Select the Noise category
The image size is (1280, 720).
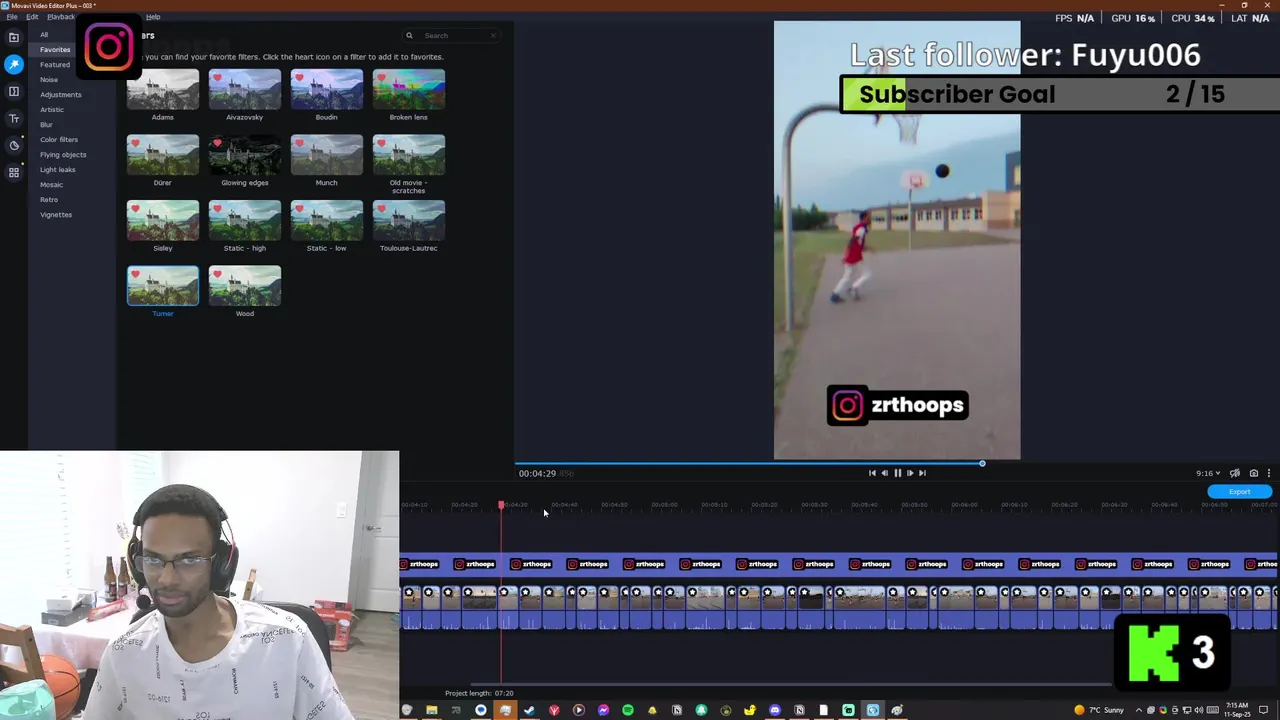(49, 80)
